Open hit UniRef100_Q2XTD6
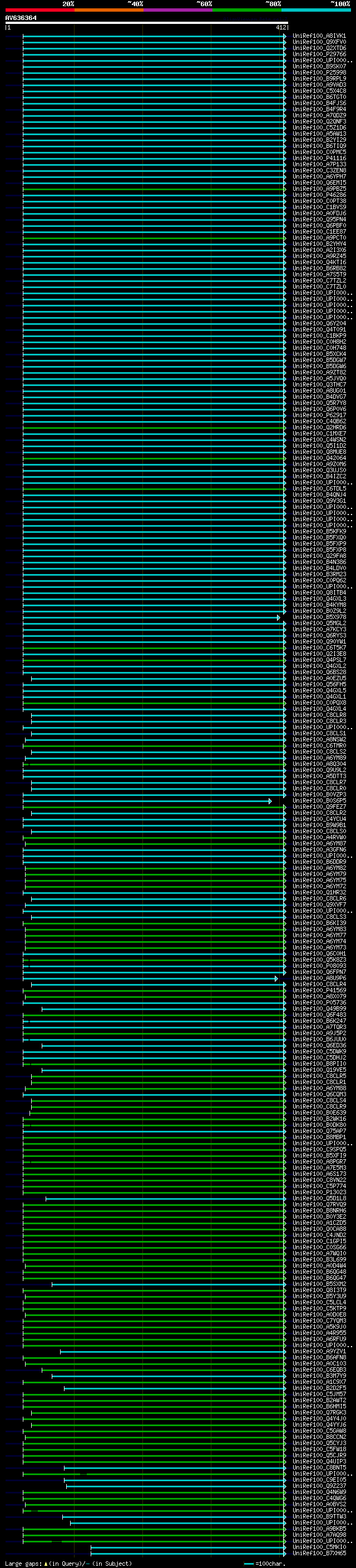356x1568 pixels. 319,48
